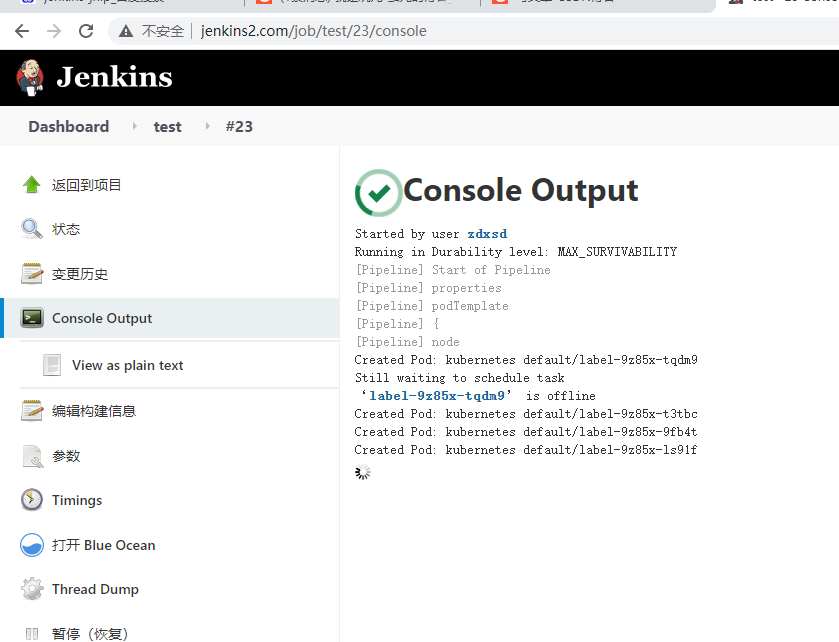This screenshot has width=839, height=642.
Task: Click the 参数 document icon
Action: coord(32,456)
